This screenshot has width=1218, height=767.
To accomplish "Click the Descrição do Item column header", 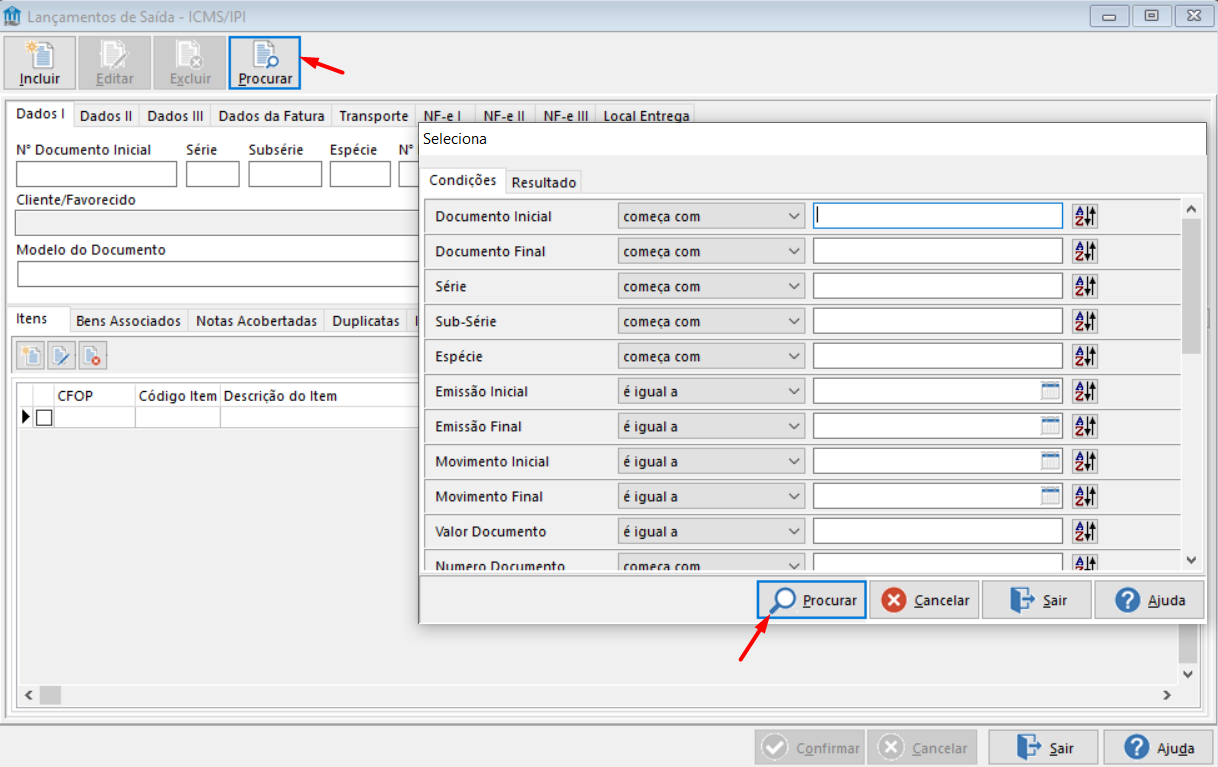I will point(319,396).
